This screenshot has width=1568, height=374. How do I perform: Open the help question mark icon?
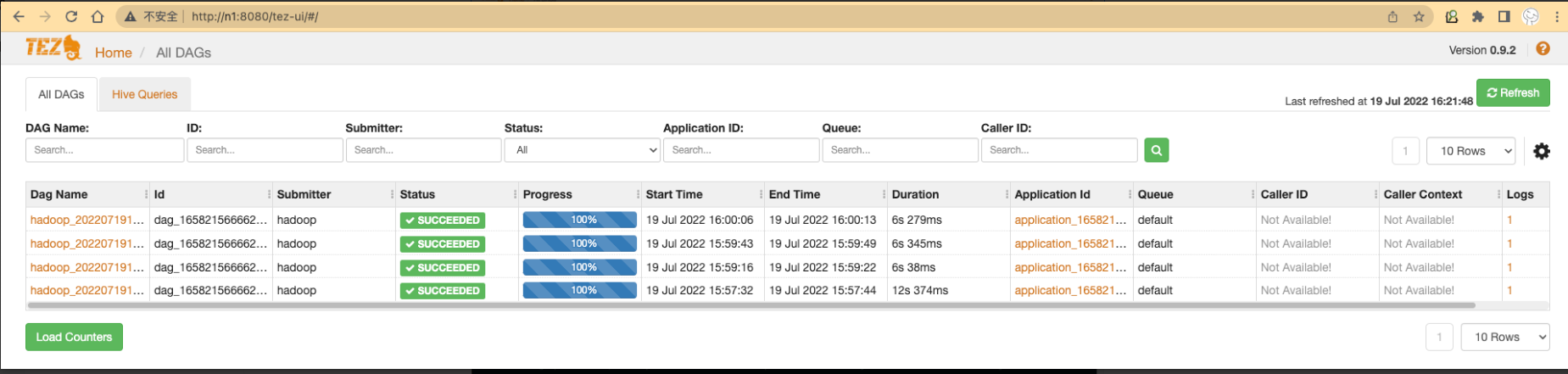(1543, 49)
